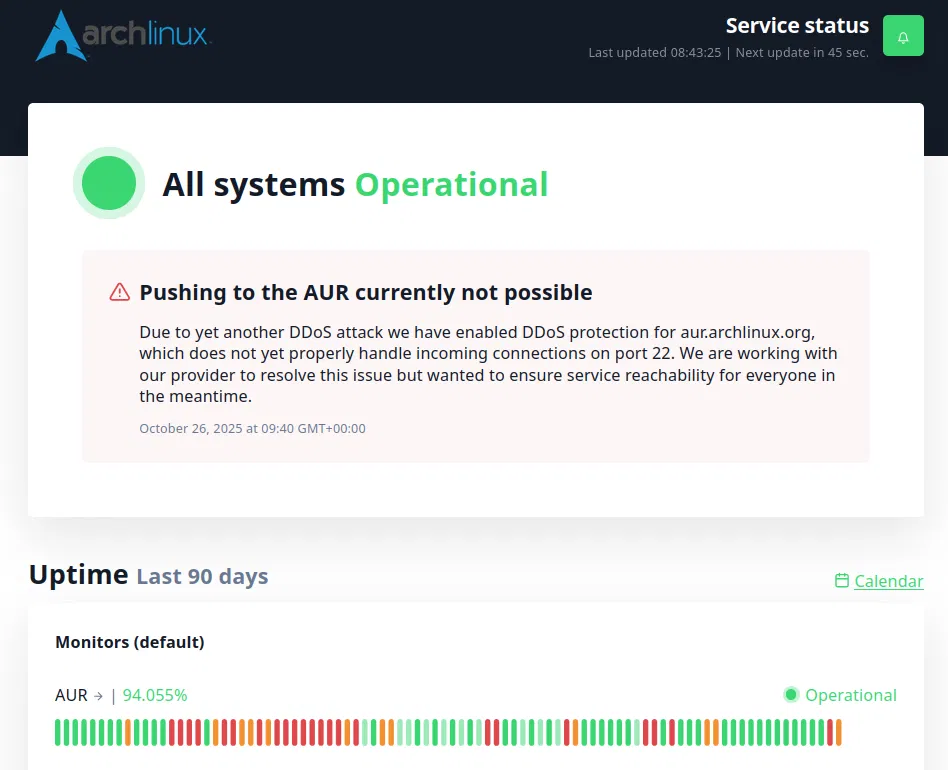The width and height of the screenshot is (948, 770).
Task: Click the 'Next update in 45 sec.' text
Action: pos(802,53)
